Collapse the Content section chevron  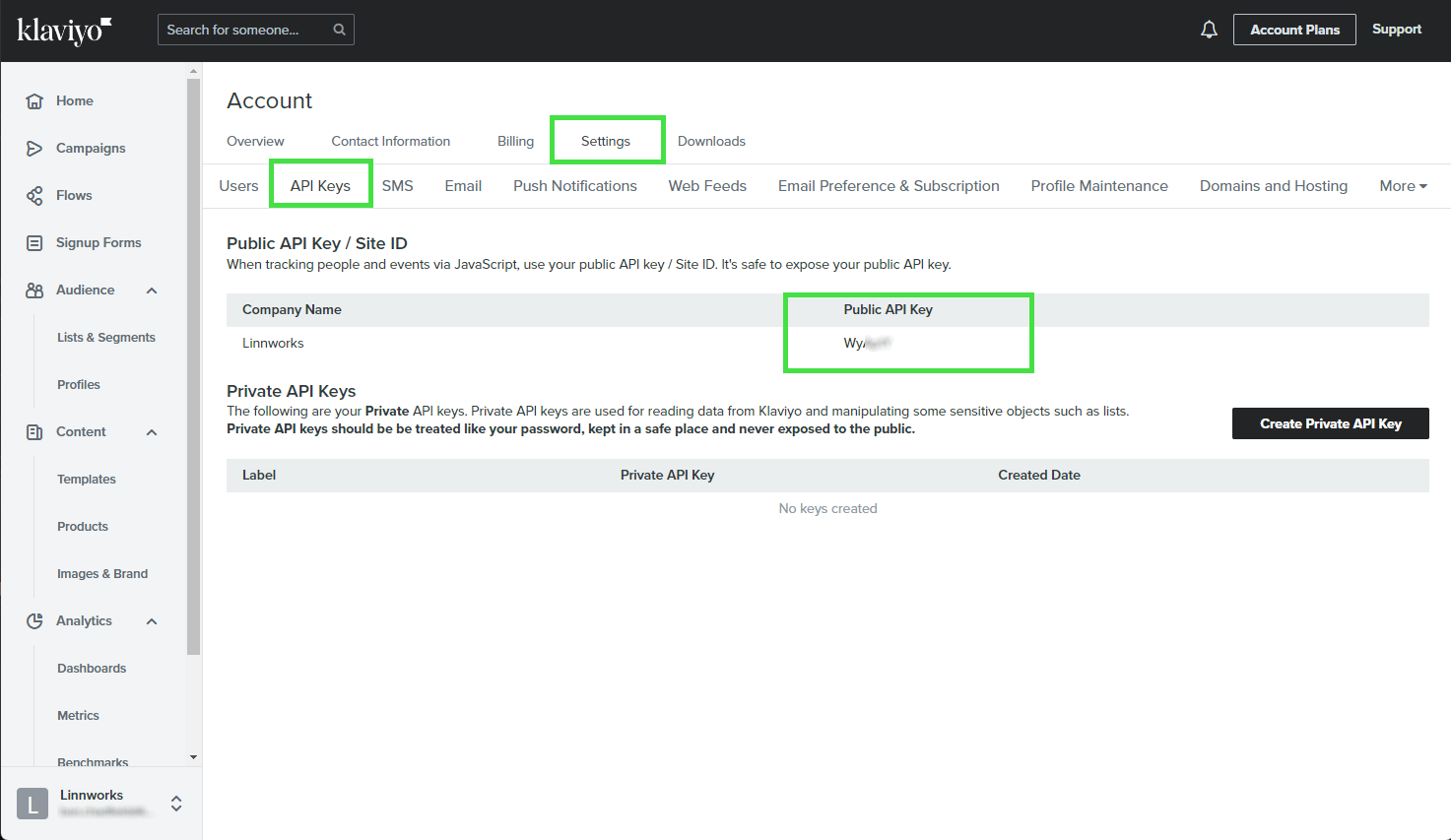click(x=152, y=432)
